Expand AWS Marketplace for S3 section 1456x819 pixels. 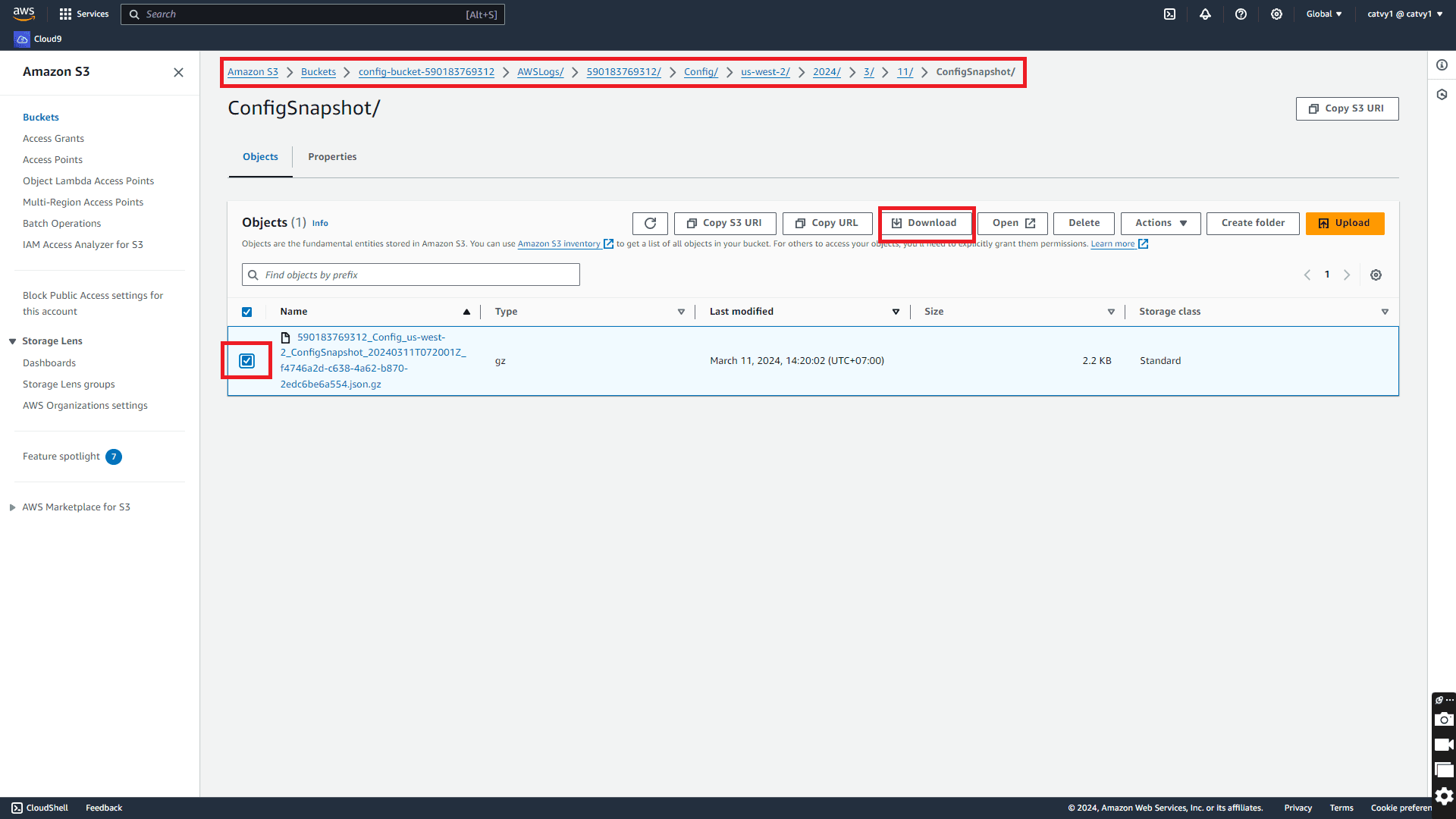point(12,507)
